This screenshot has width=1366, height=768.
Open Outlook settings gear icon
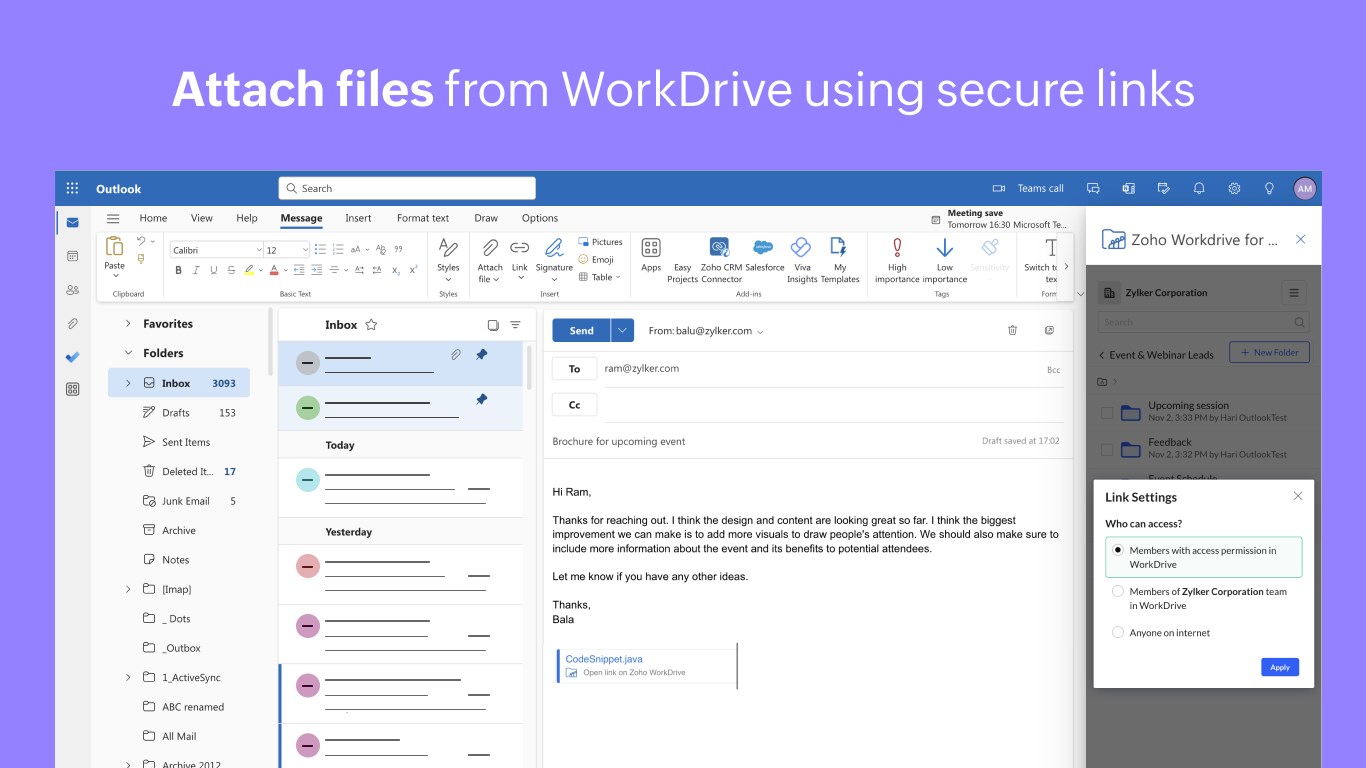coord(1234,188)
